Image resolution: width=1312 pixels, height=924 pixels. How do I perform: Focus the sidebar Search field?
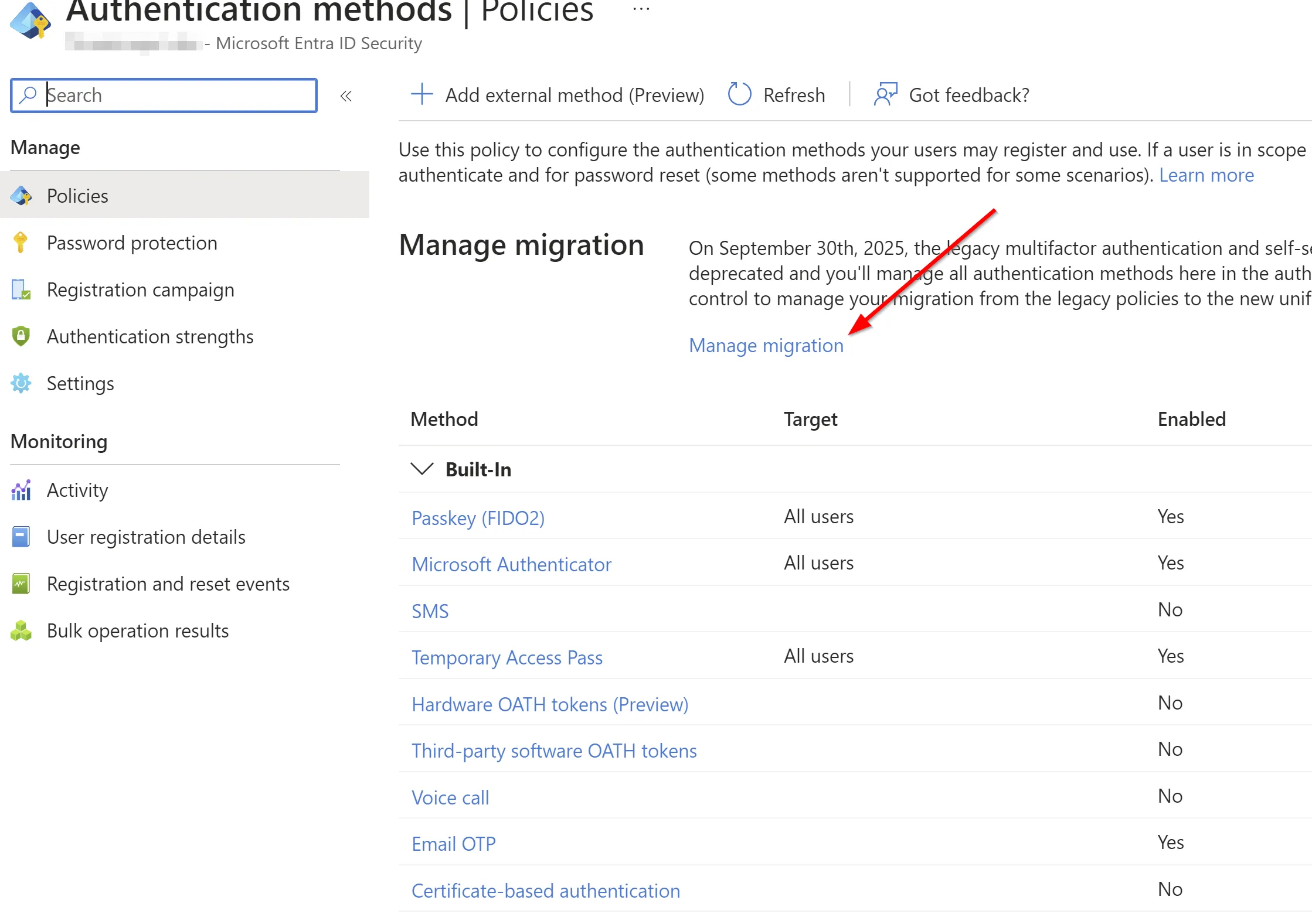coord(164,95)
